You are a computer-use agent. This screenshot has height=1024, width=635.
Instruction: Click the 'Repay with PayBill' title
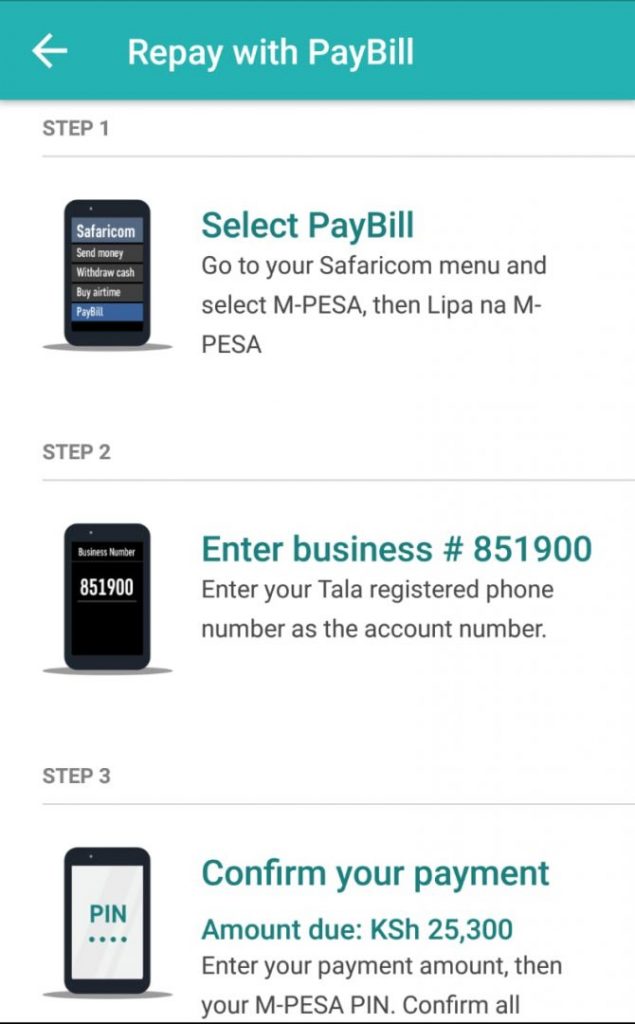[x=270, y=52]
